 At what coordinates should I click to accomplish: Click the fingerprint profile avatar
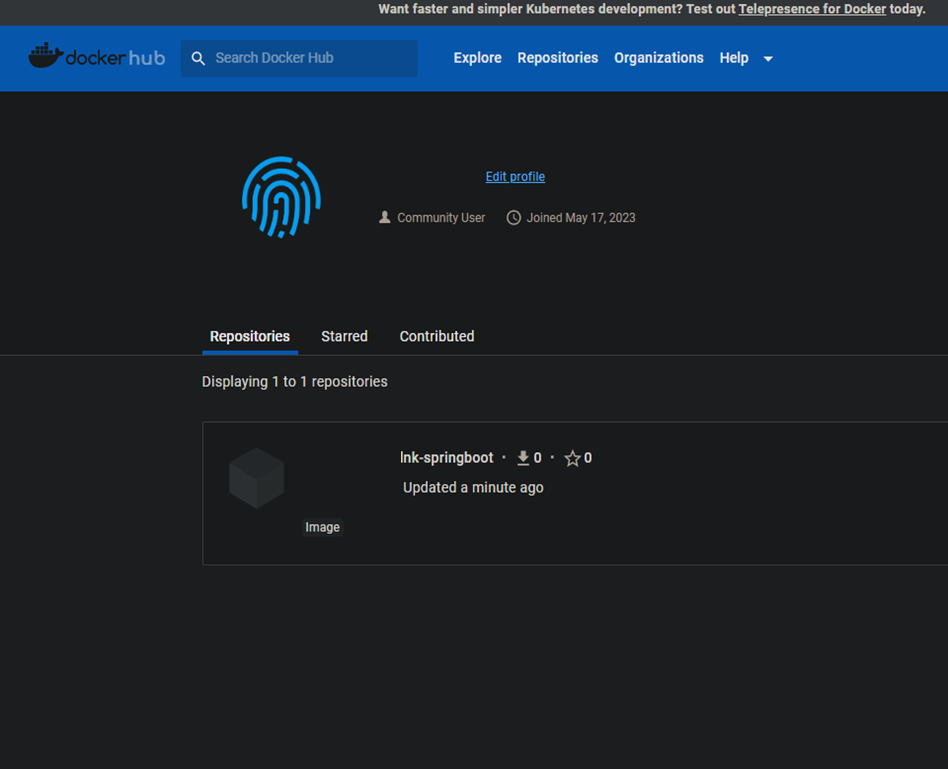[281, 196]
